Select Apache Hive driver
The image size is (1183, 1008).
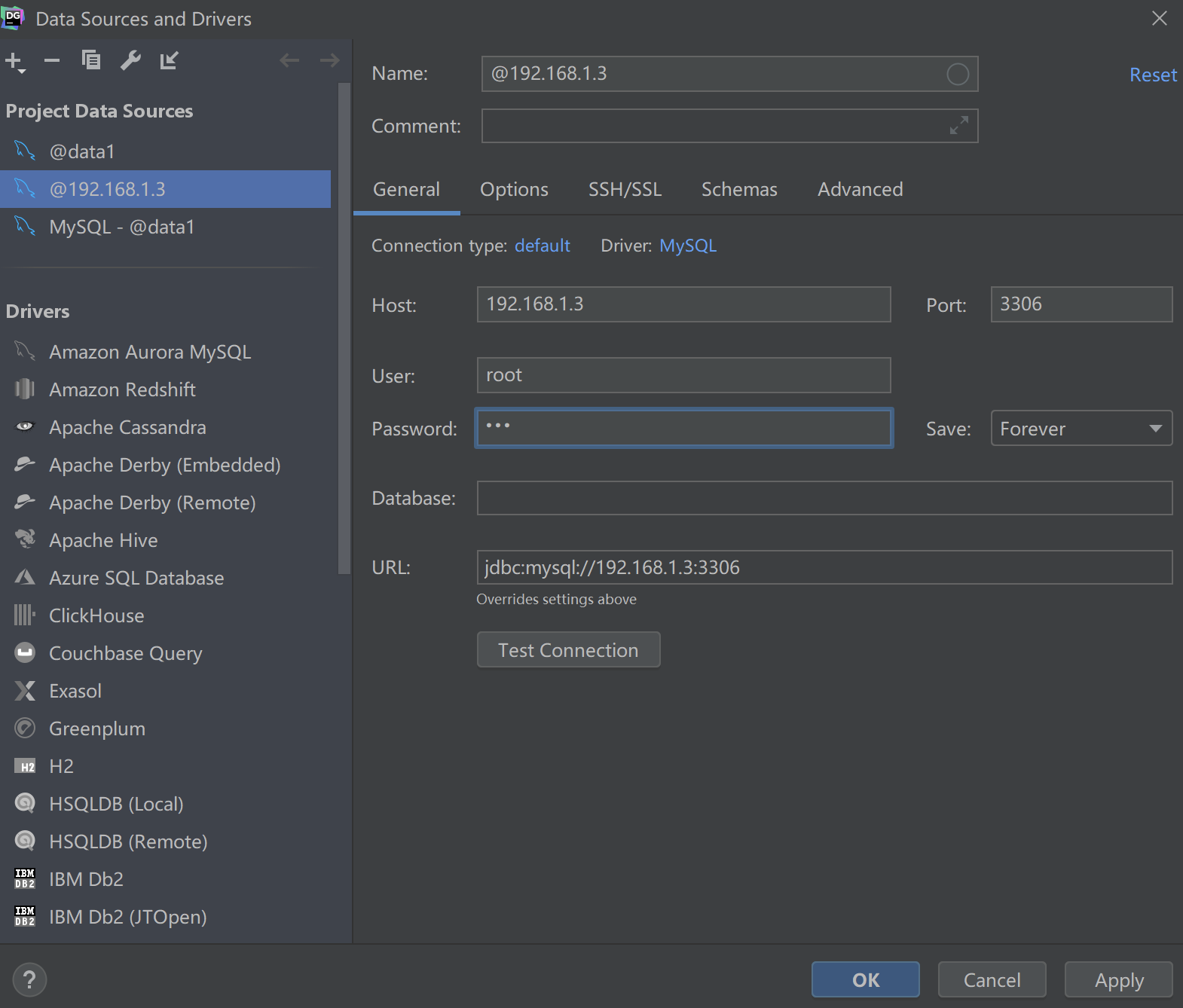166,540
